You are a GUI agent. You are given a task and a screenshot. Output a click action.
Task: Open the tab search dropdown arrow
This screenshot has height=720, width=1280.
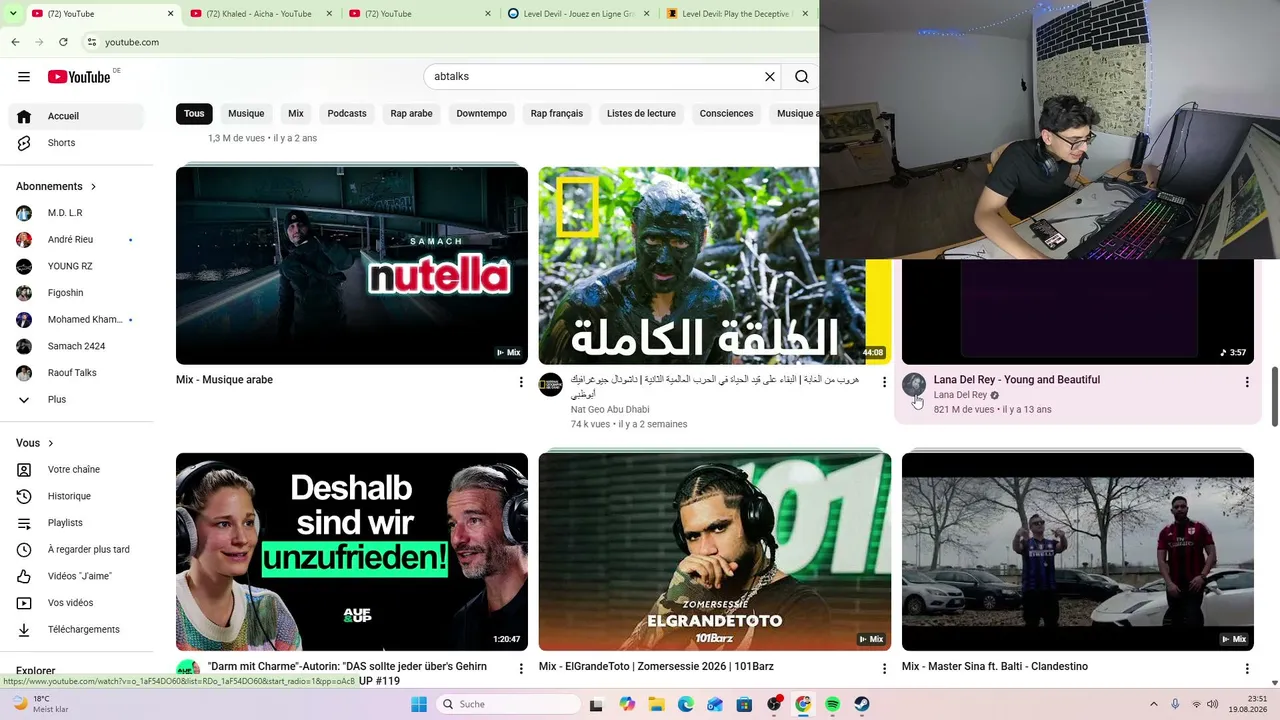13,13
